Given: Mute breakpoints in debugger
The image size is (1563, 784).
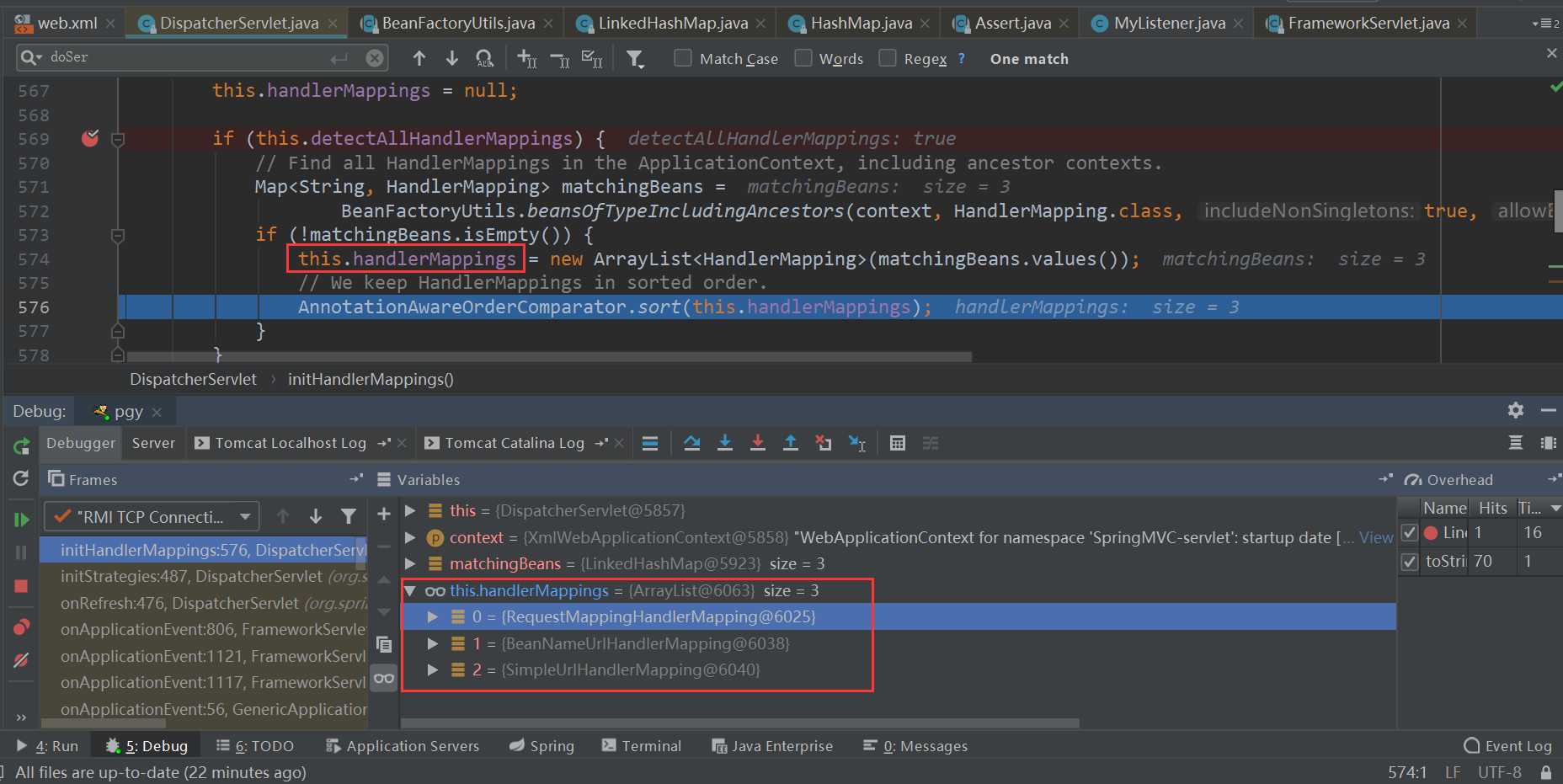Looking at the screenshot, I should (21, 660).
